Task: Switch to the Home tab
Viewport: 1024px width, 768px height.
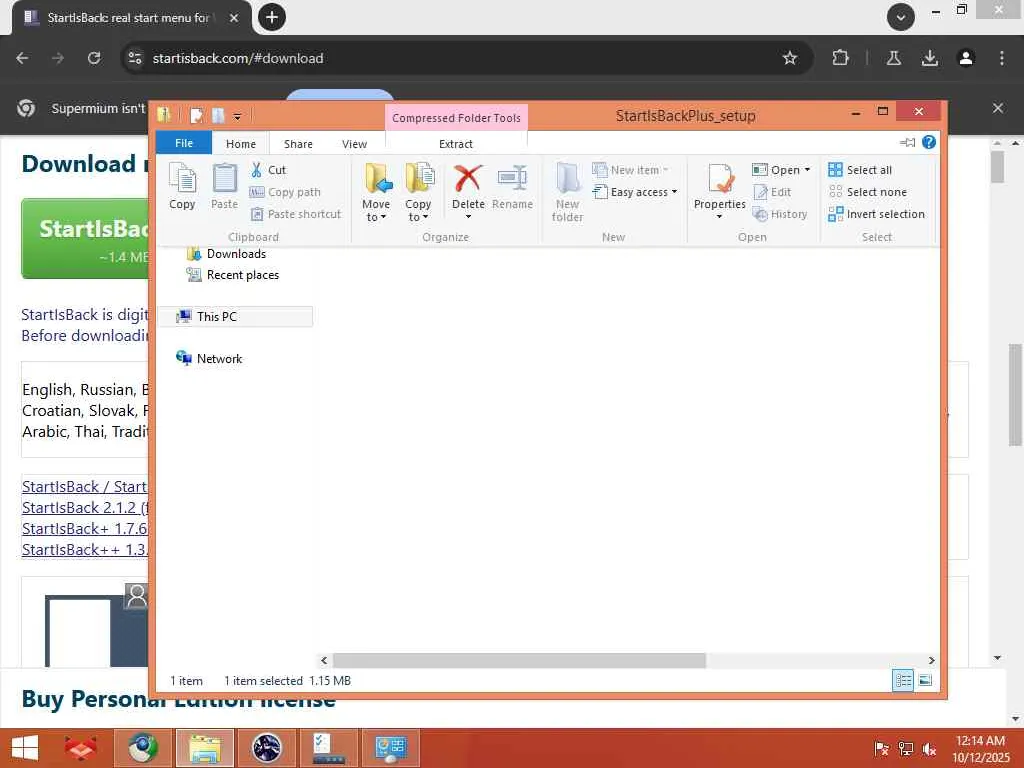Action: [241, 144]
